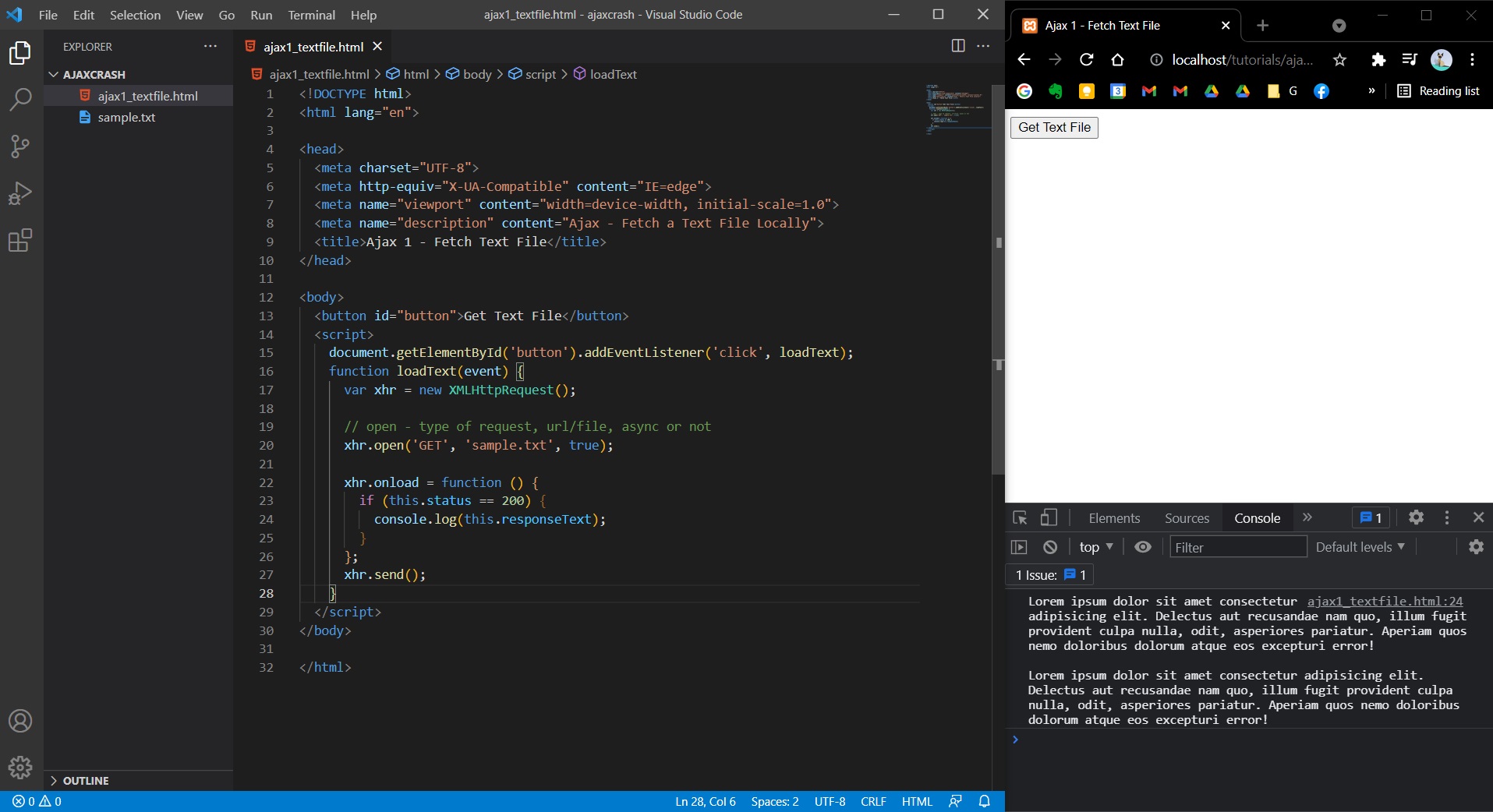Click loadText in the breadcrumb
1493x812 pixels.
tap(613, 74)
